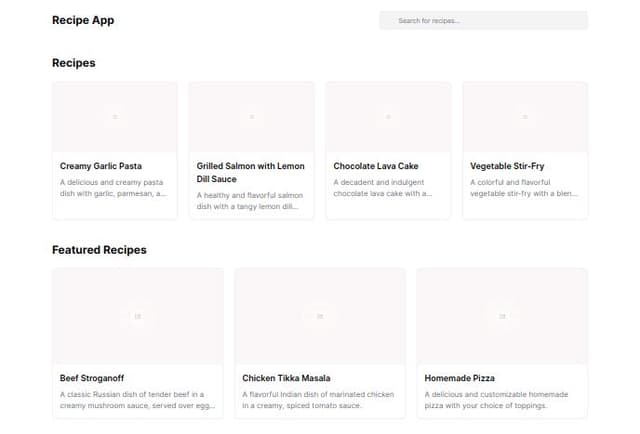Click the Vegetable Stir-Fry image placeholder icon

click(x=525, y=117)
